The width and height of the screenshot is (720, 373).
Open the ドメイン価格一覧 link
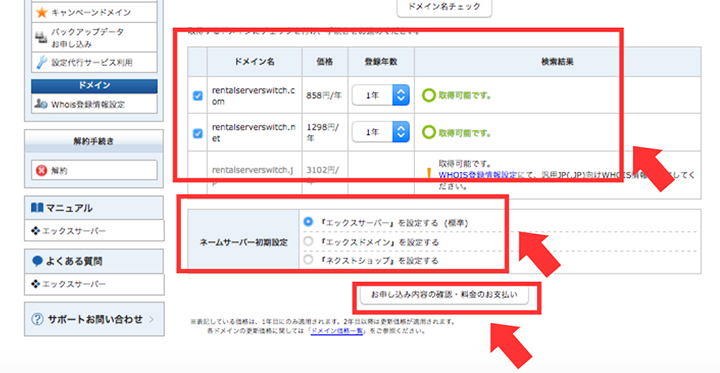337,331
